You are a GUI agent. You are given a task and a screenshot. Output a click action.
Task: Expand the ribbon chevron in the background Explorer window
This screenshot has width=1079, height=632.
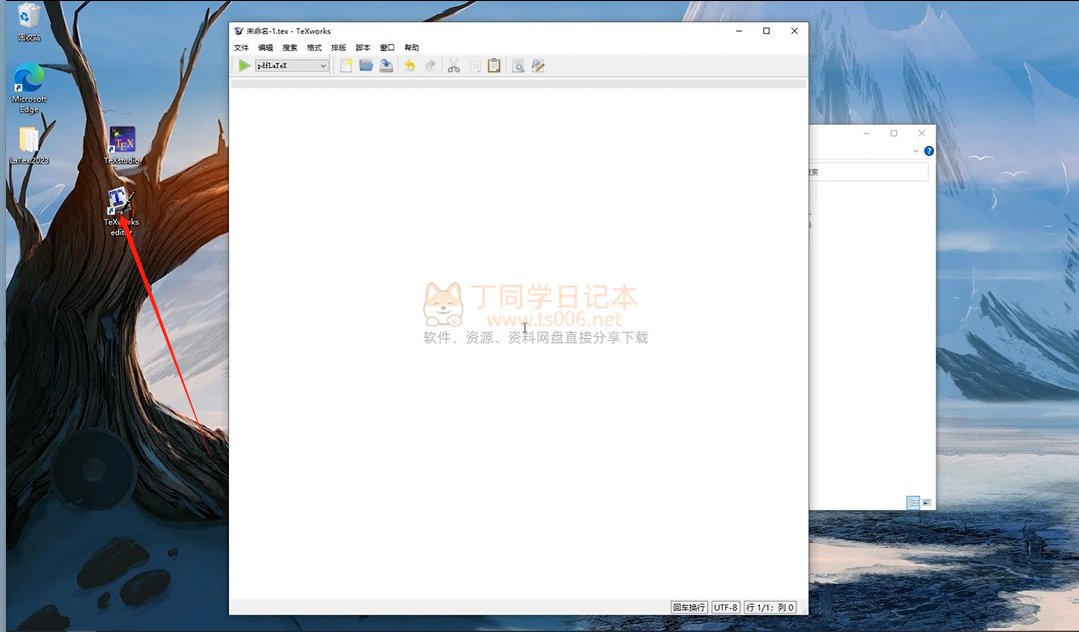pos(916,151)
